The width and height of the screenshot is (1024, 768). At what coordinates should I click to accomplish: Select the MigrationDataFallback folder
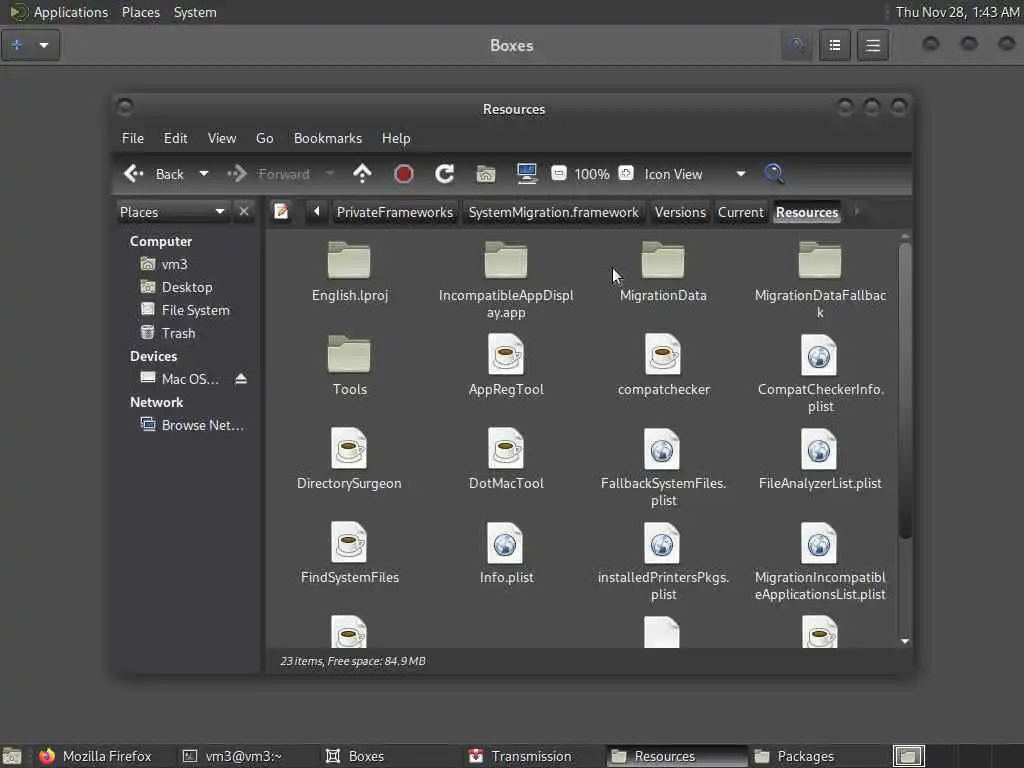coord(820,281)
